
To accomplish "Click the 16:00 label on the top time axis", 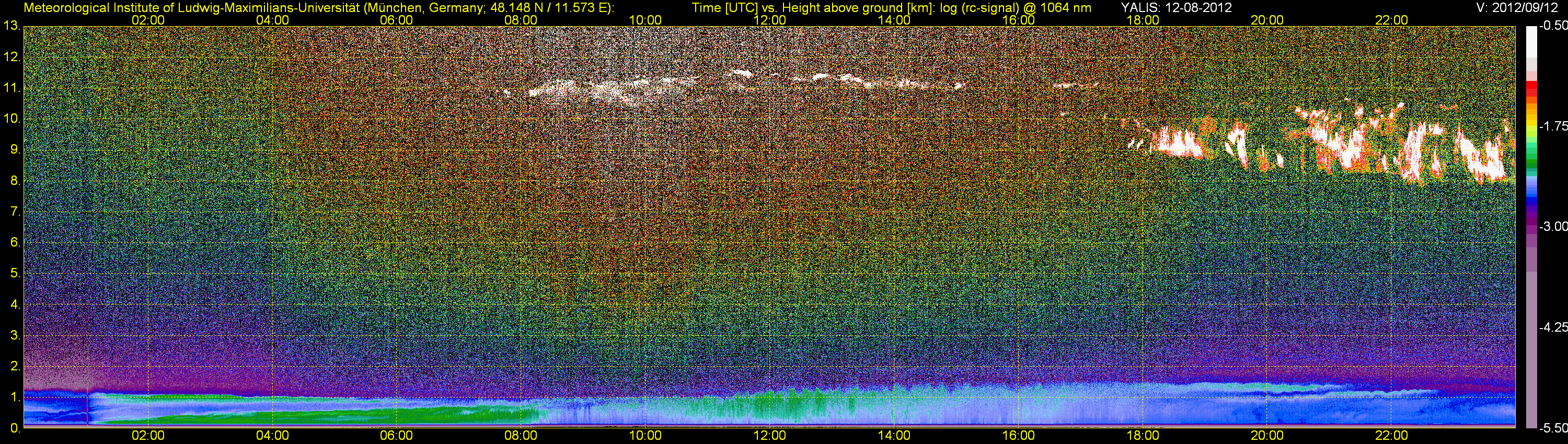I will 1018,20.
